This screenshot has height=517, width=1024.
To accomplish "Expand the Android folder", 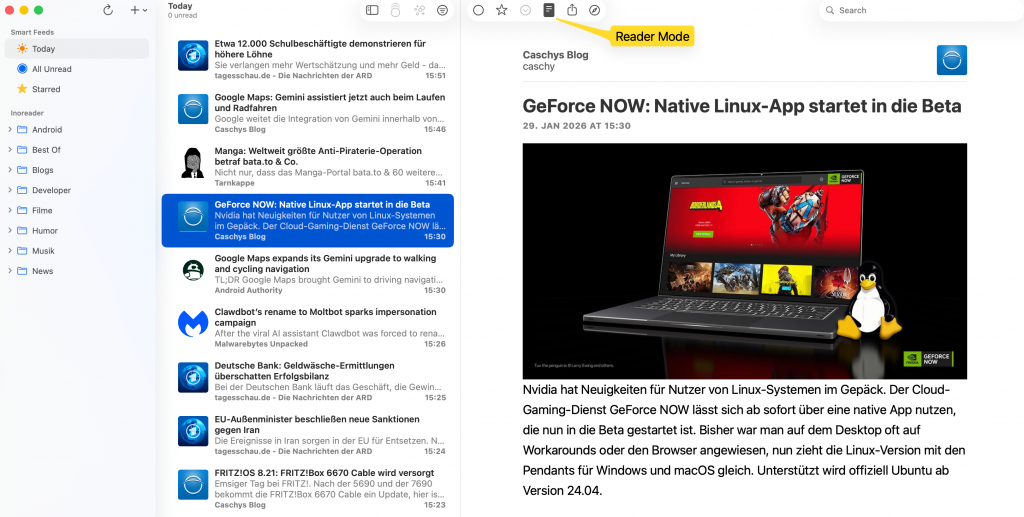I will pyautogui.click(x=10, y=129).
